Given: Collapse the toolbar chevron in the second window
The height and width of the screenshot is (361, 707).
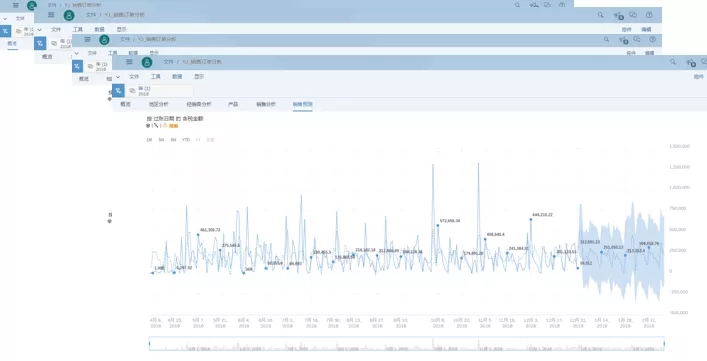Looking at the screenshot, I should point(40,30).
